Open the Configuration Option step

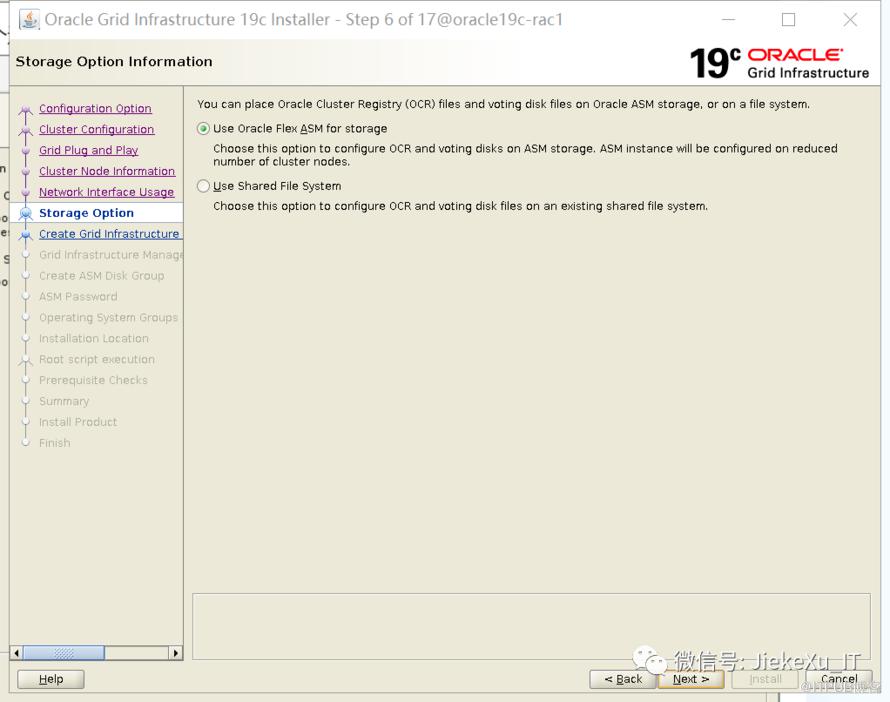pyautogui.click(x=95, y=108)
